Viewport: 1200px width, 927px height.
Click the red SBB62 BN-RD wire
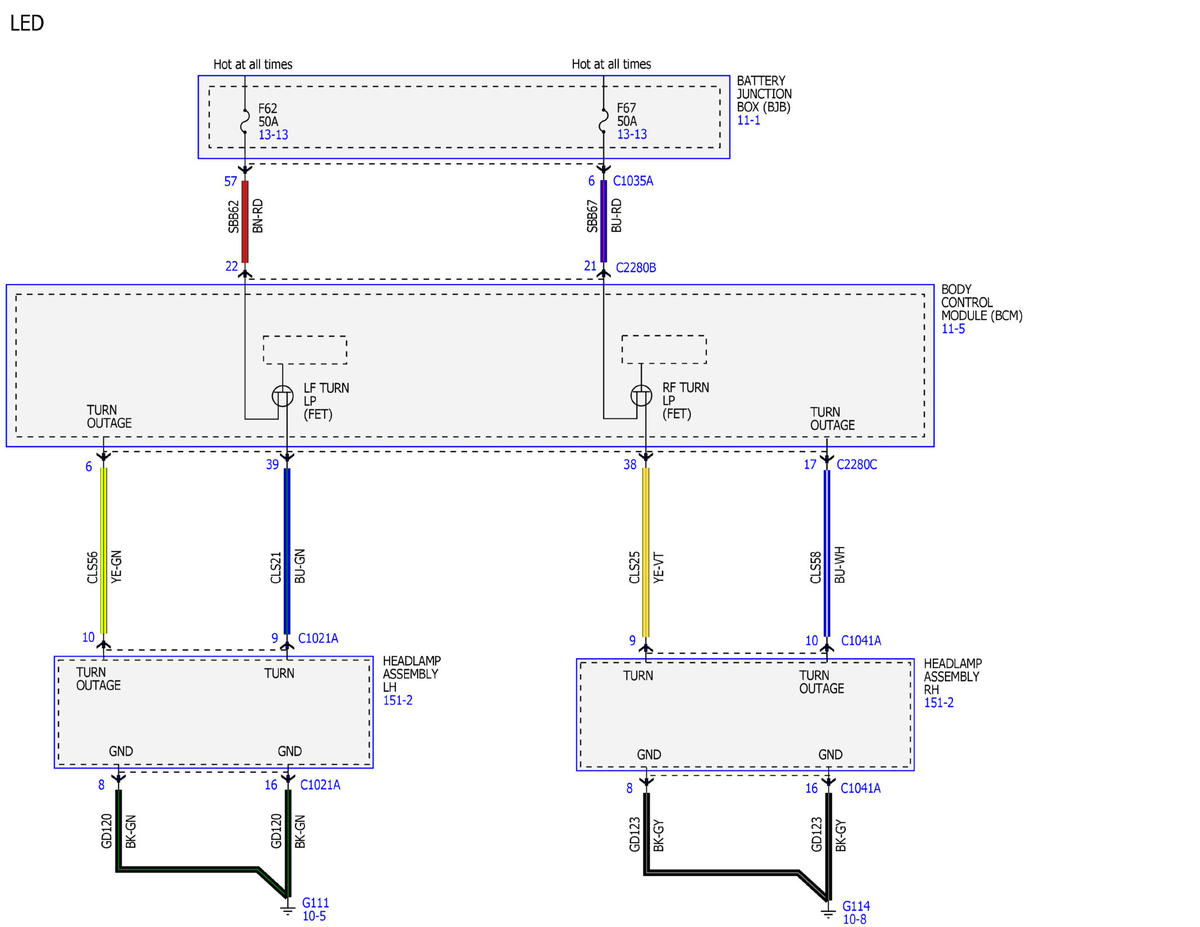245,221
